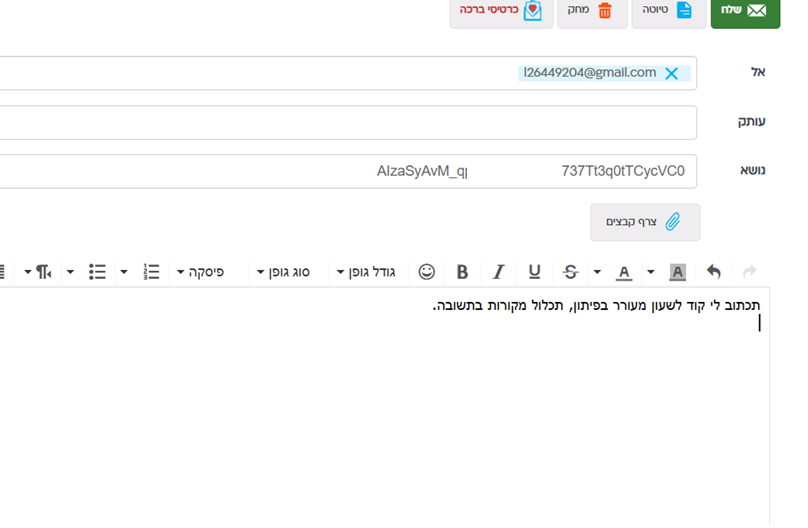
Task: Open the text background color picker
Action: (x=677, y=271)
